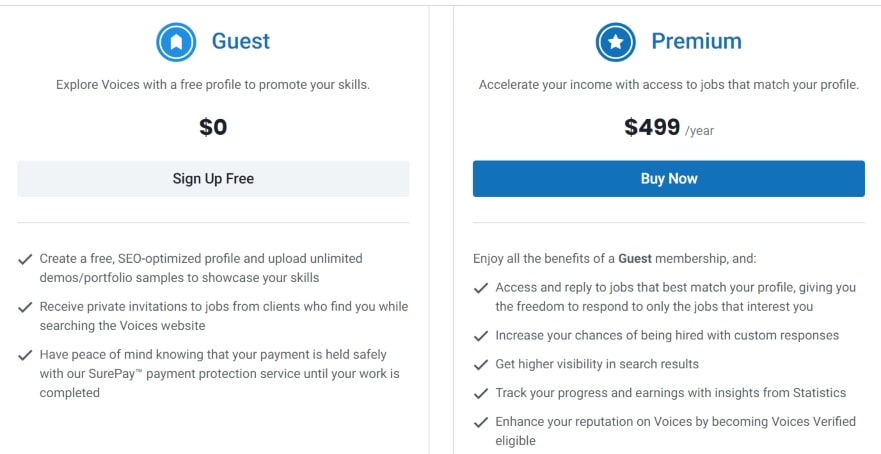Click the SurePay payment protection text
This screenshot has height=454, width=881.
tap(219, 374)
